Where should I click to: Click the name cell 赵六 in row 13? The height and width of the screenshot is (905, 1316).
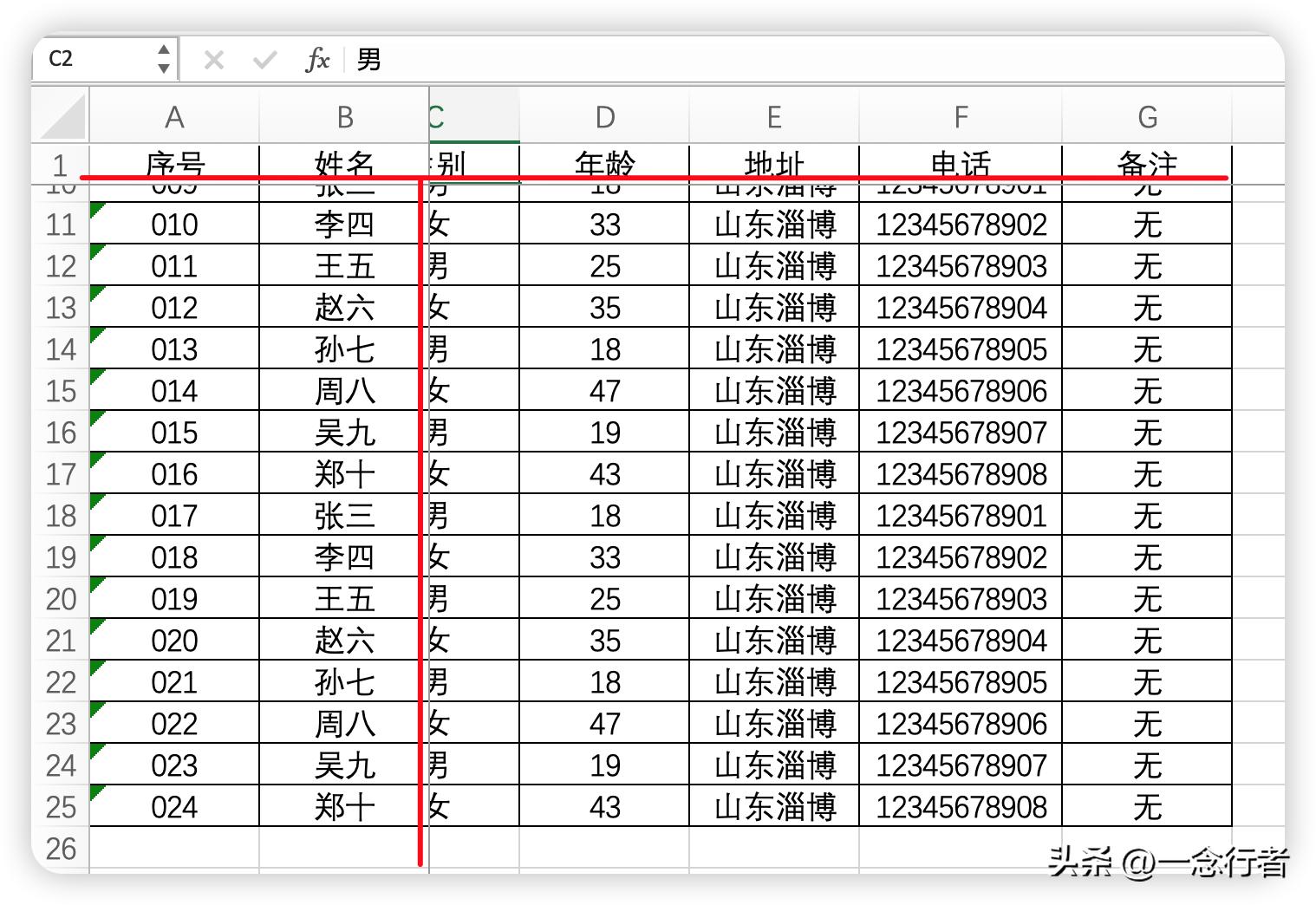pyautogui.click(x=344, y=308)
